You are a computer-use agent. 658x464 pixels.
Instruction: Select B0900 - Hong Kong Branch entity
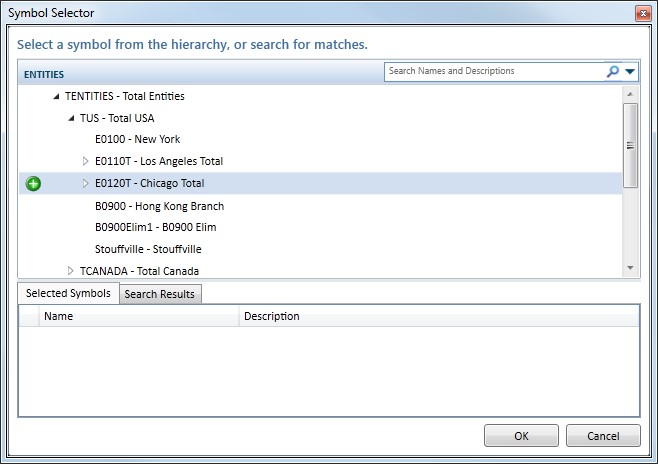click(x=159, y=206)
